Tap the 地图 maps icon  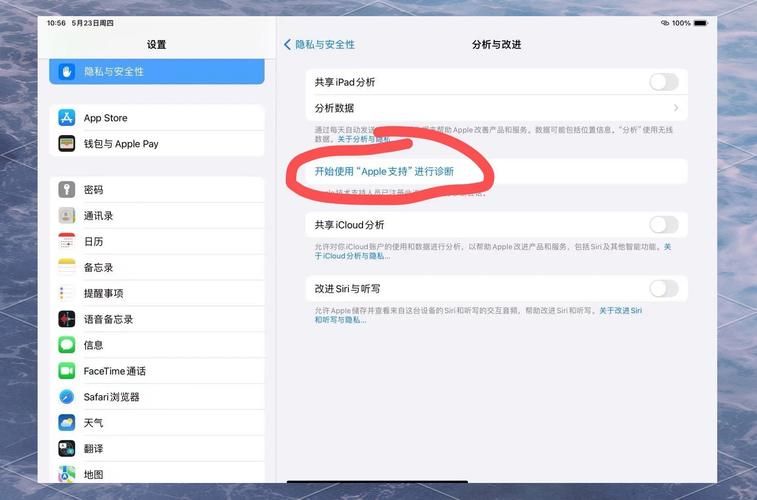[67, 474]
